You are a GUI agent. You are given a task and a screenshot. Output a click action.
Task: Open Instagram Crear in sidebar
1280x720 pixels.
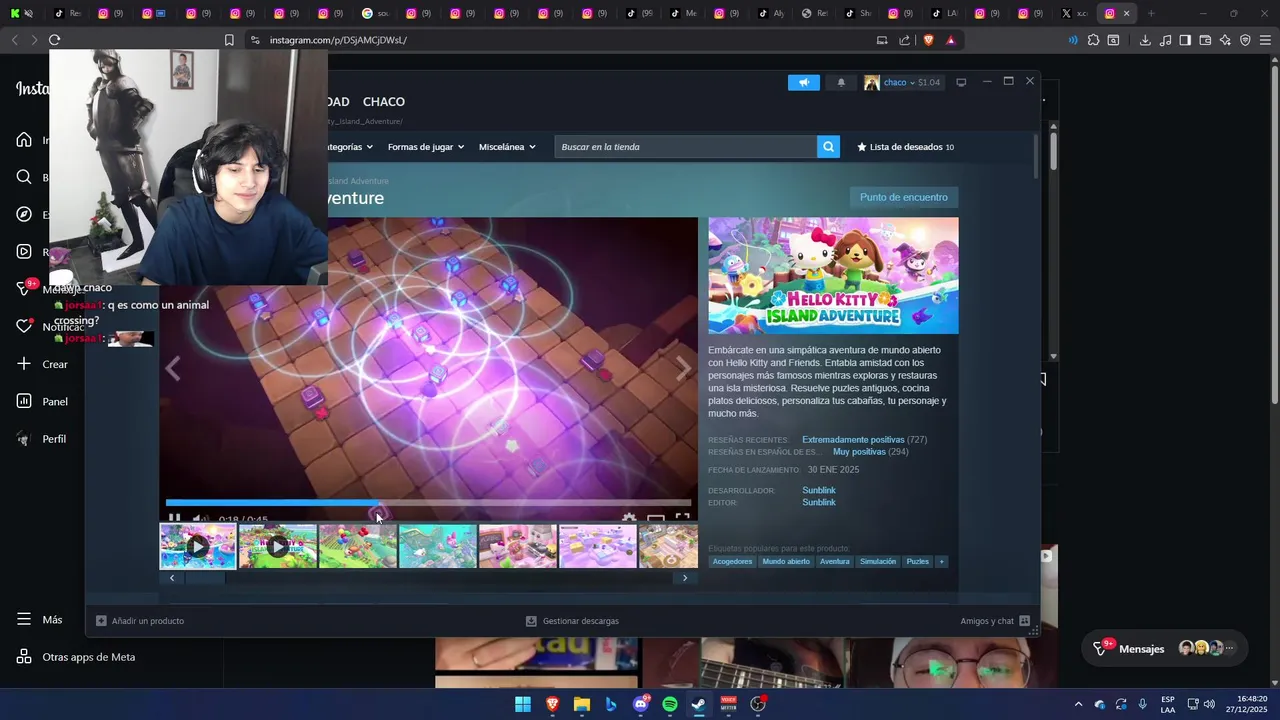42,364
